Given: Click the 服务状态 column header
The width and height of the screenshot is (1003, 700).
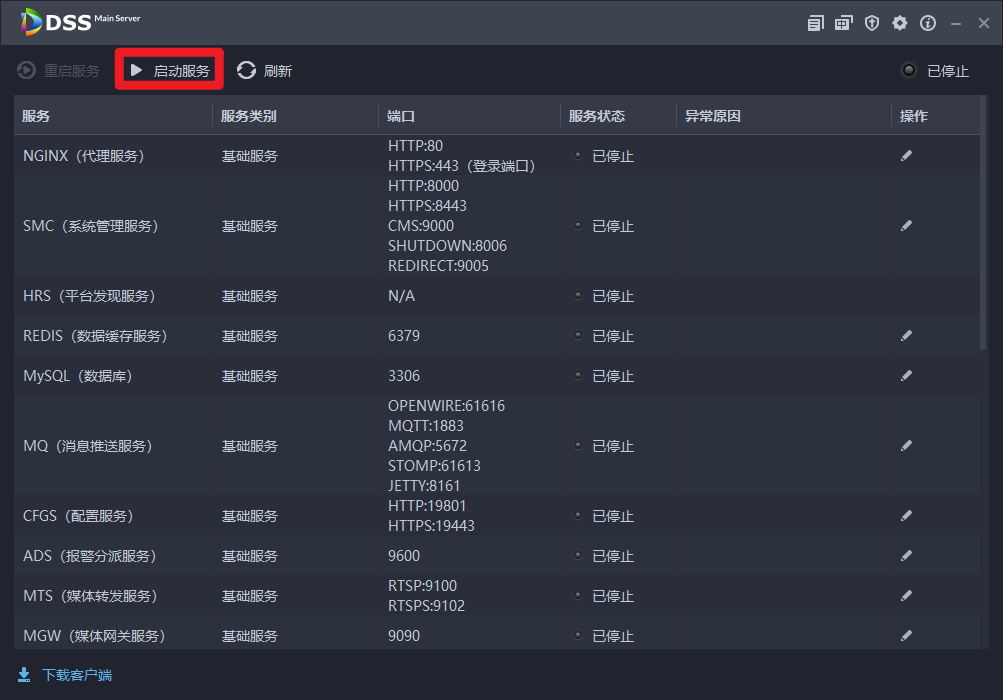Looking at the screenshot, I should click(597, 116).
